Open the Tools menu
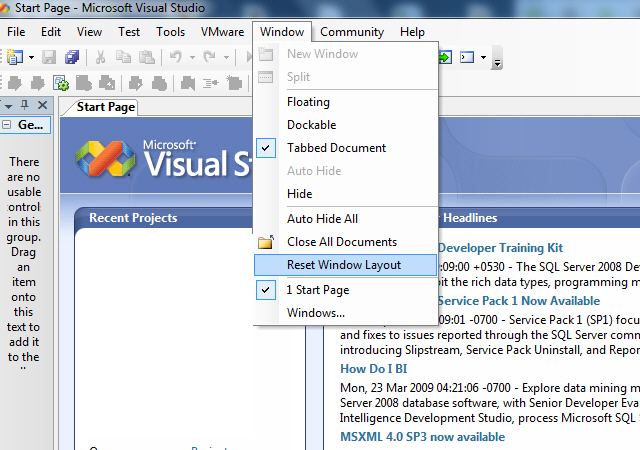640x450 pixels. tap(171, 32)
